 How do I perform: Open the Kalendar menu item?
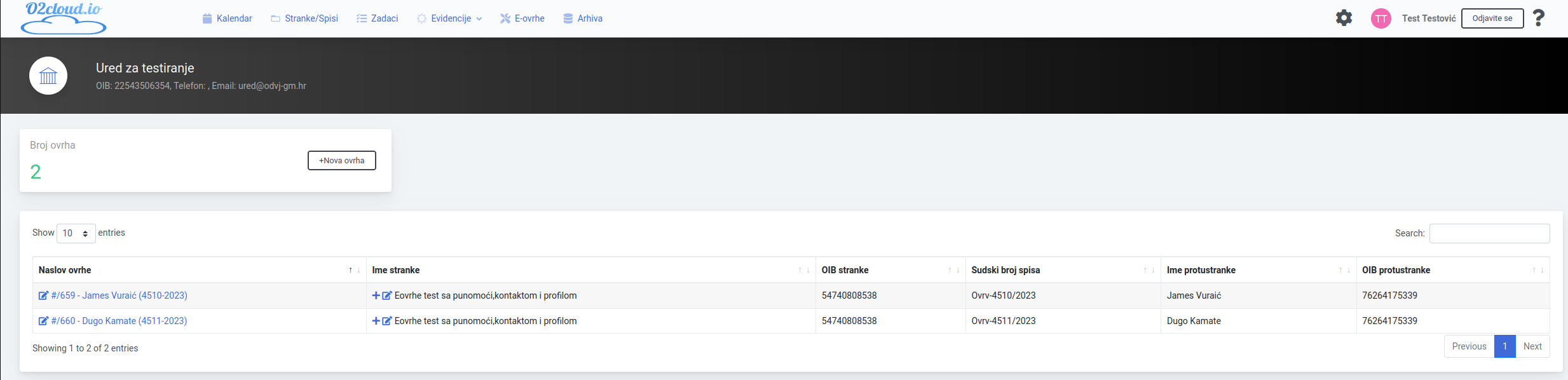click(227, 18)
